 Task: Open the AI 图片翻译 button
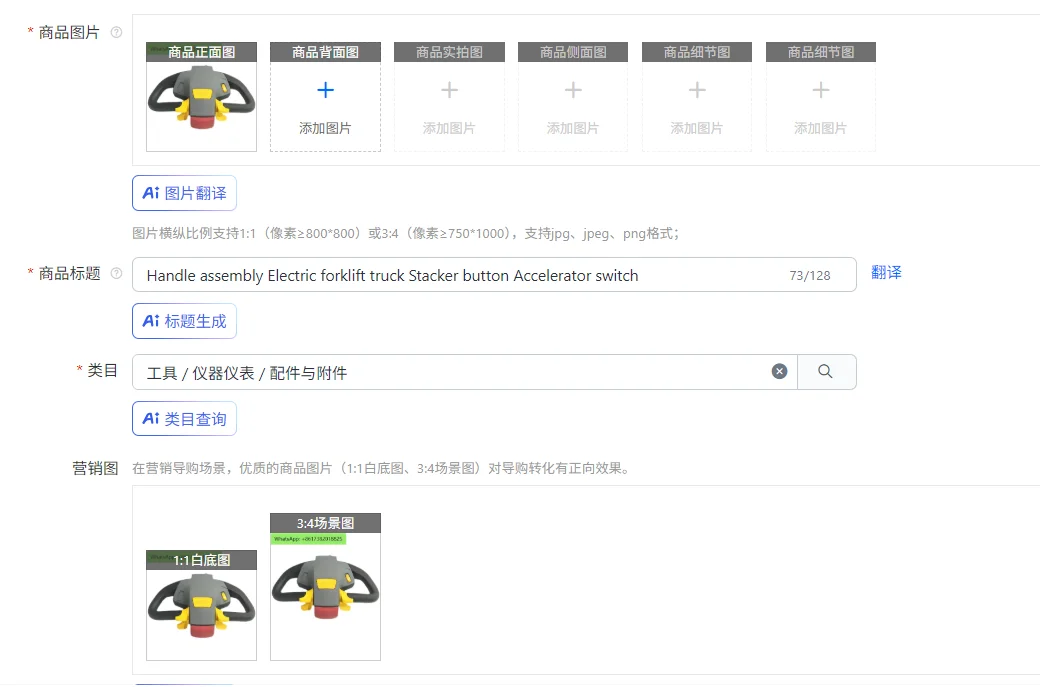click(x=184, y=193)
